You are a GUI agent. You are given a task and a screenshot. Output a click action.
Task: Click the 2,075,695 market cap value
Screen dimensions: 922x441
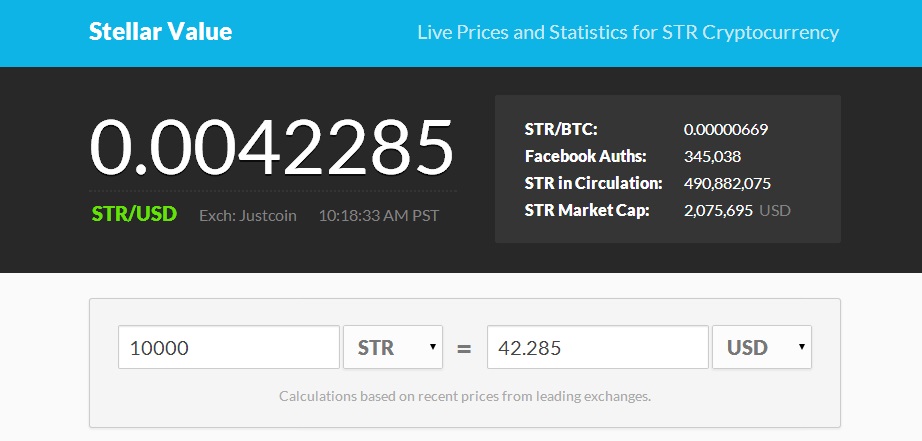click(x=719, y=210)
